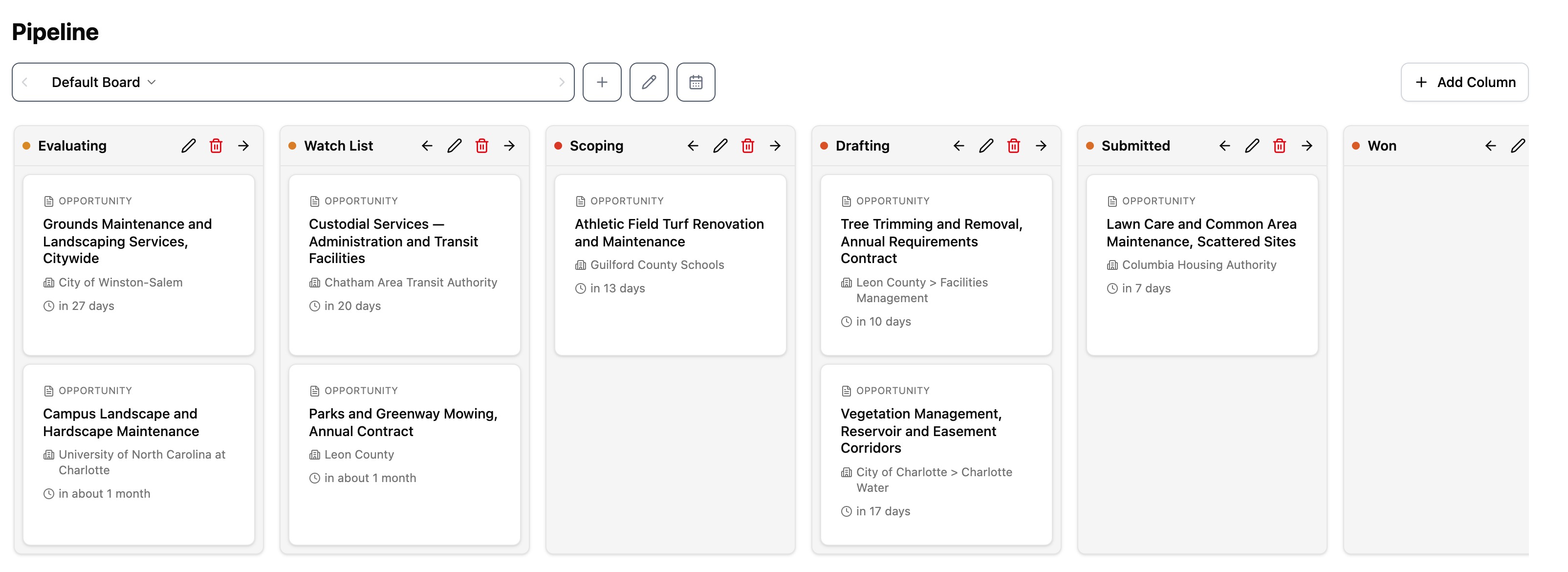
Task: Move the Watch List column right
Action: coord(509,146)
